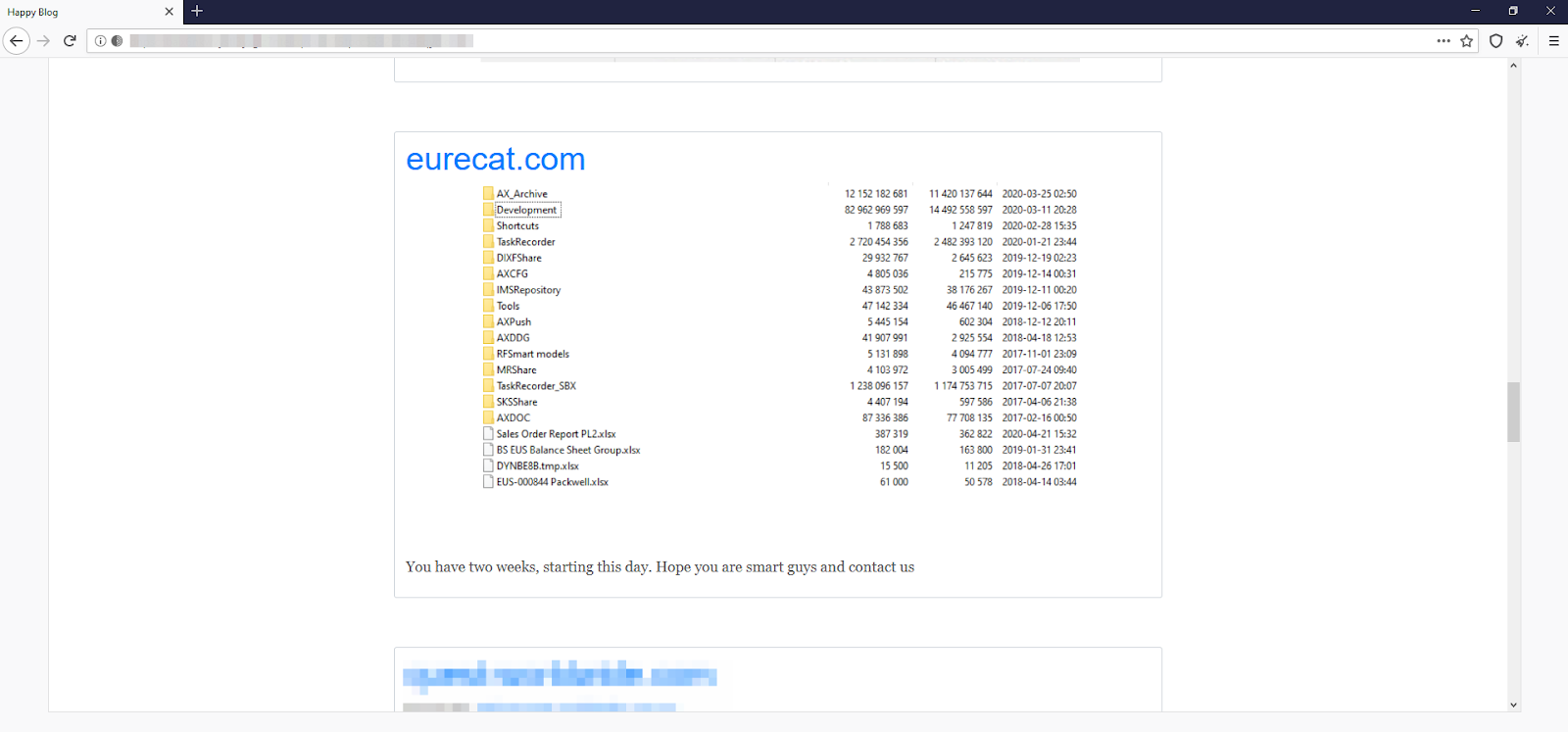Click the DIXFShare folder icon
This screenshot has width=1568, height=732.
[488, 258]
